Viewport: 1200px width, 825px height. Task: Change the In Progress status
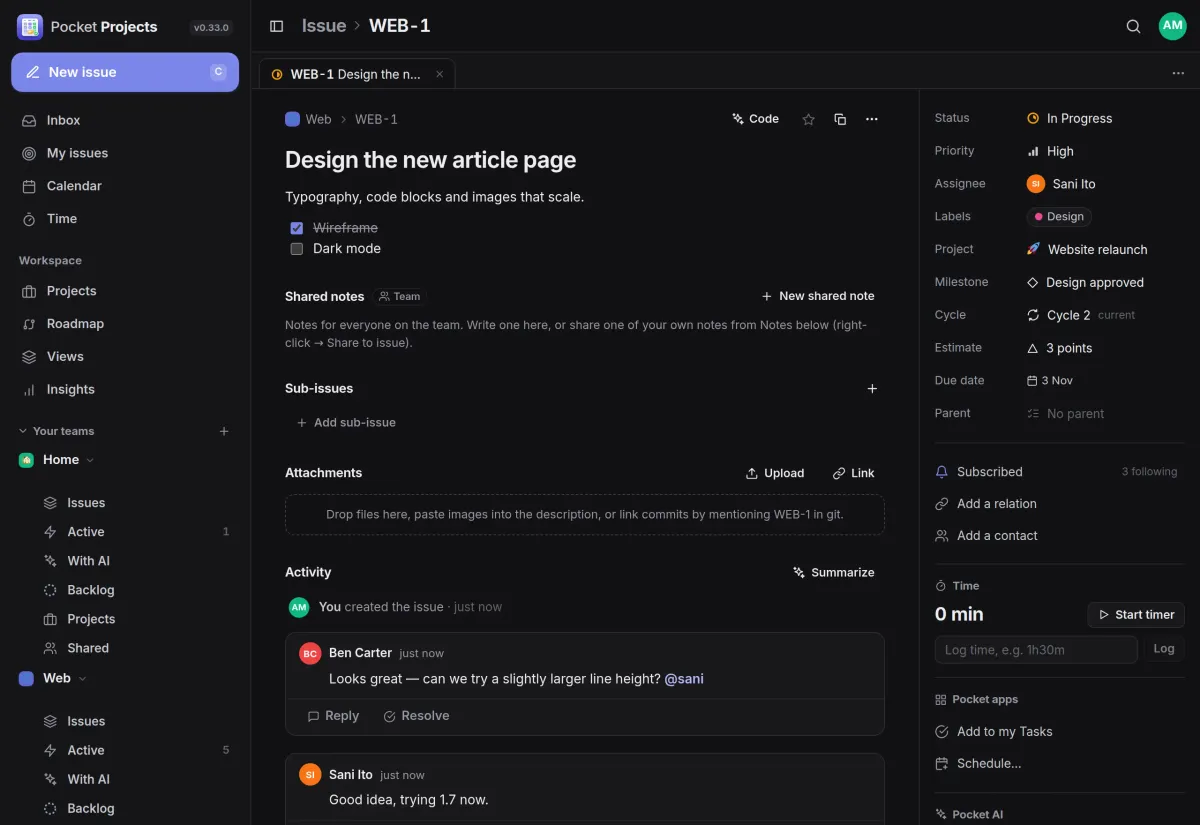[x=1069, y=118]
